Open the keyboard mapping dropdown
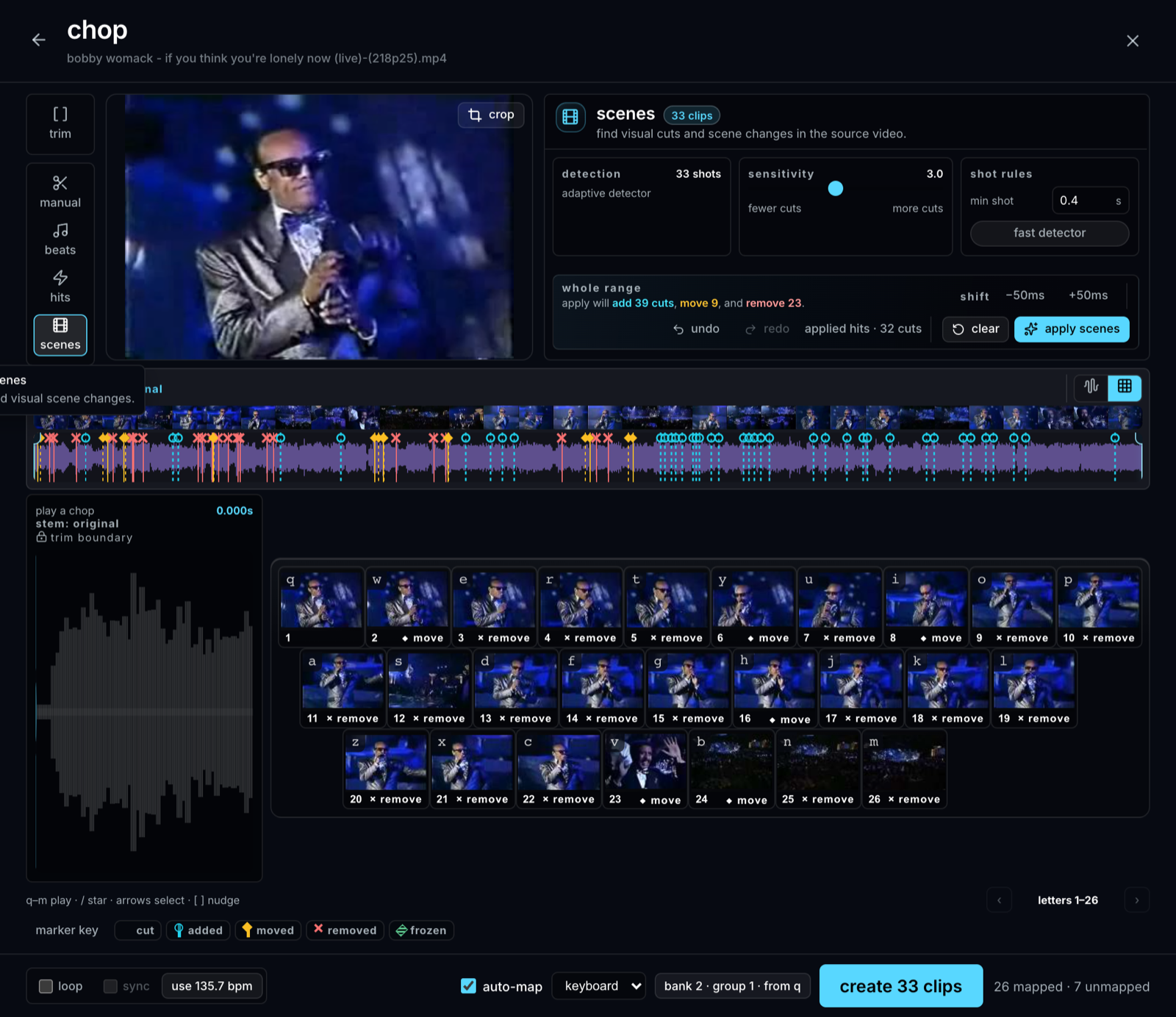The image size is (1176, 1017). (x=603, y=986)
